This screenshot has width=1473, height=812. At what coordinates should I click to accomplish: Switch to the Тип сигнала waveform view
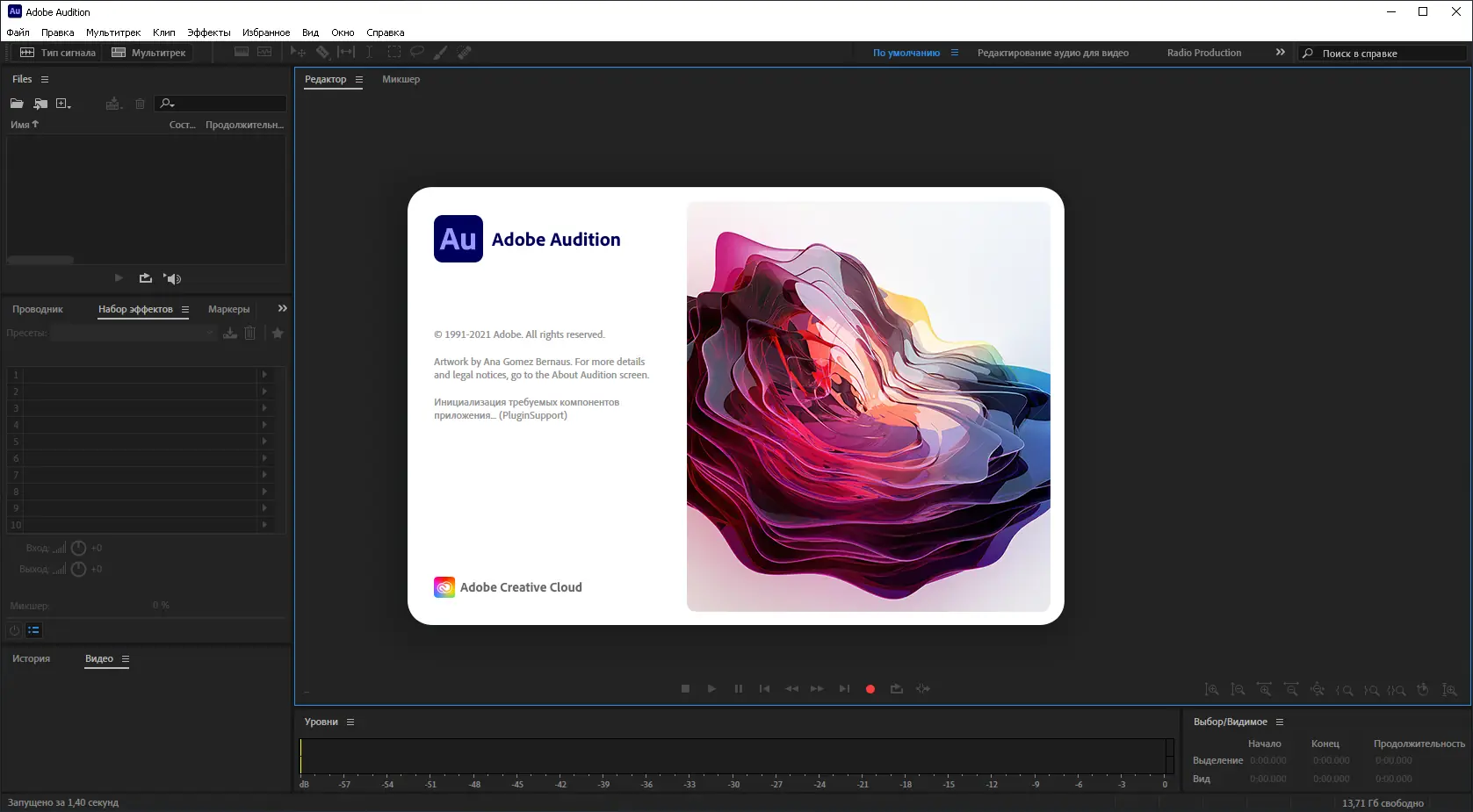(x=58, y=53)
